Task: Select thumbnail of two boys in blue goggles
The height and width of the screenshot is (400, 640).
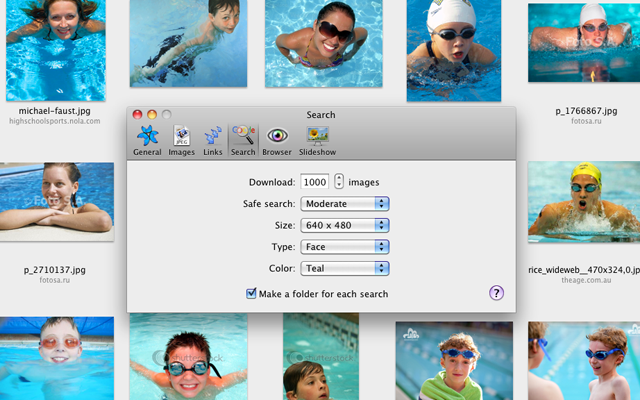Action: (x=584, y=361)
